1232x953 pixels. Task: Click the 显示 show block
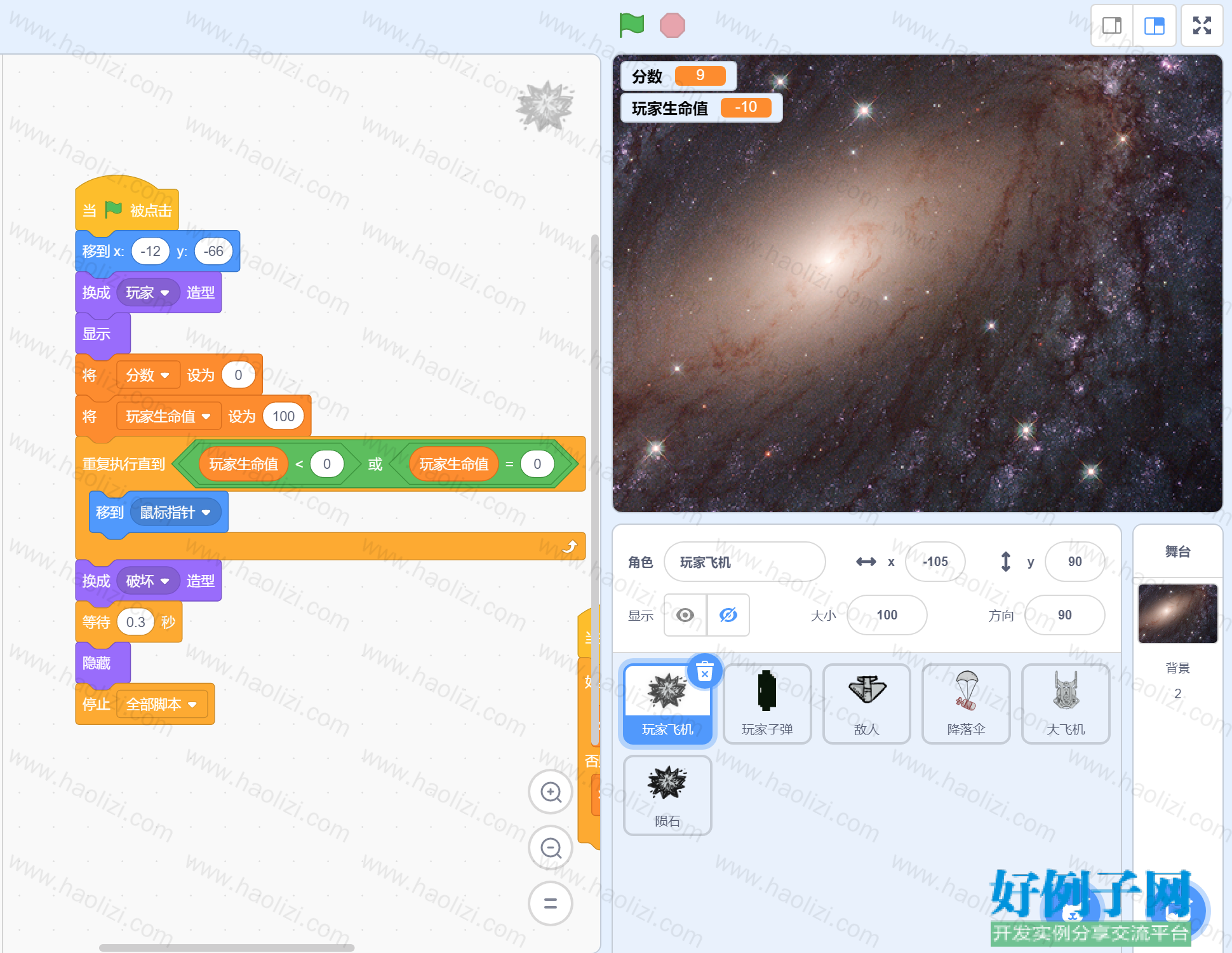pyautogui.click(x=103, y=334)
